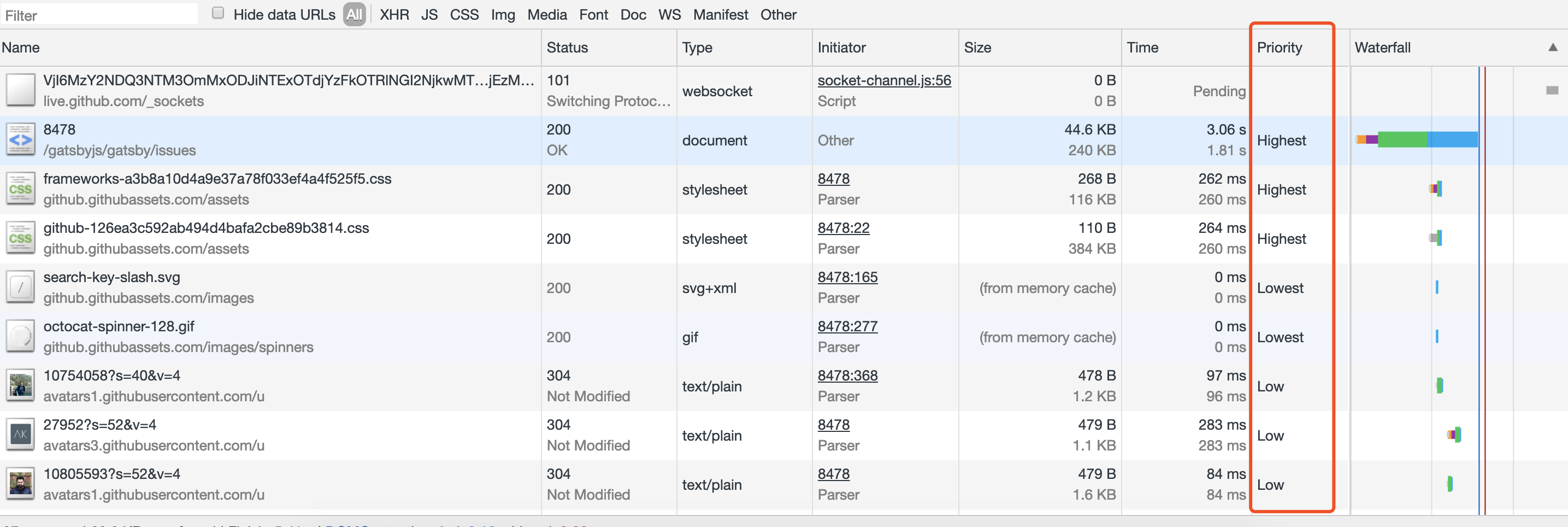Toggle the XHR request type filter
This screenshot has width=1568, height=527.
coord(394,15)
